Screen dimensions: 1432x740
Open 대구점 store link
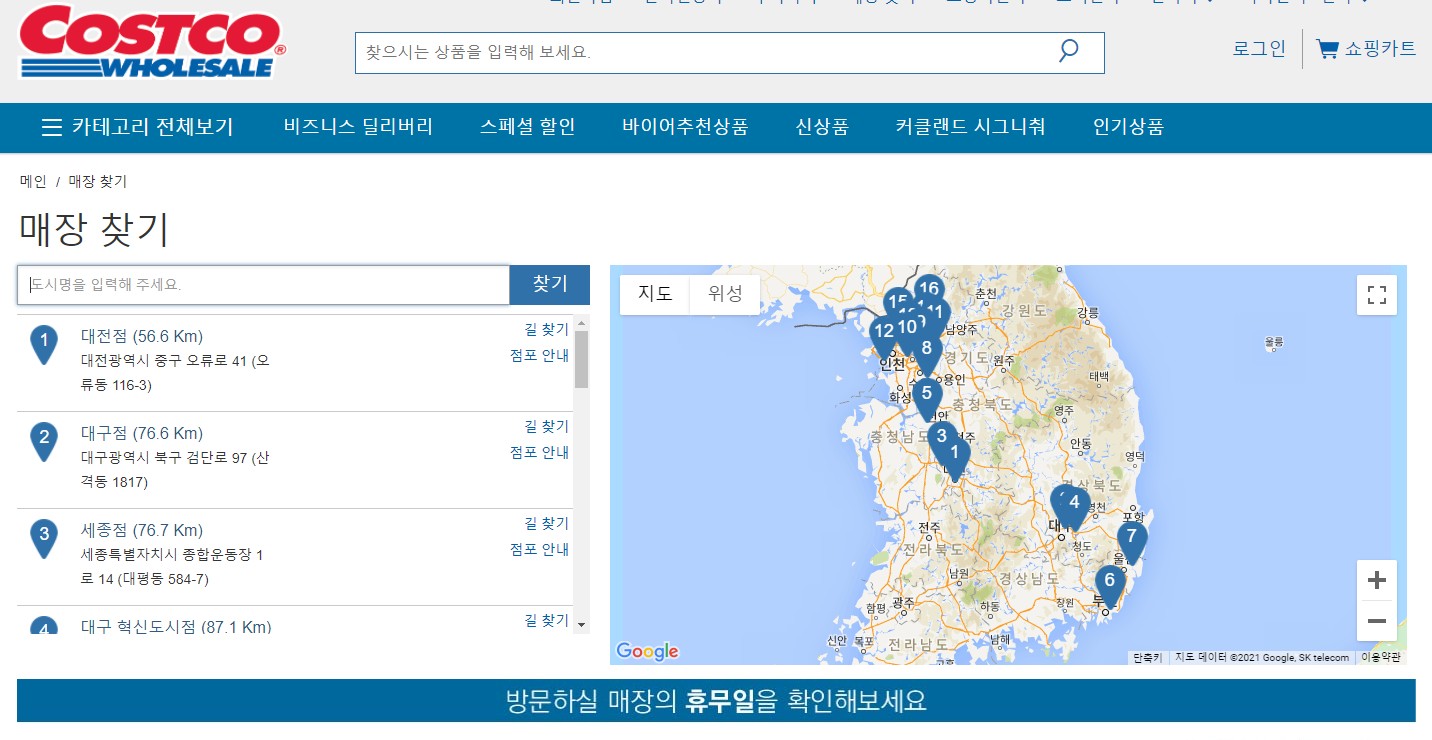(x=142, y=433)
